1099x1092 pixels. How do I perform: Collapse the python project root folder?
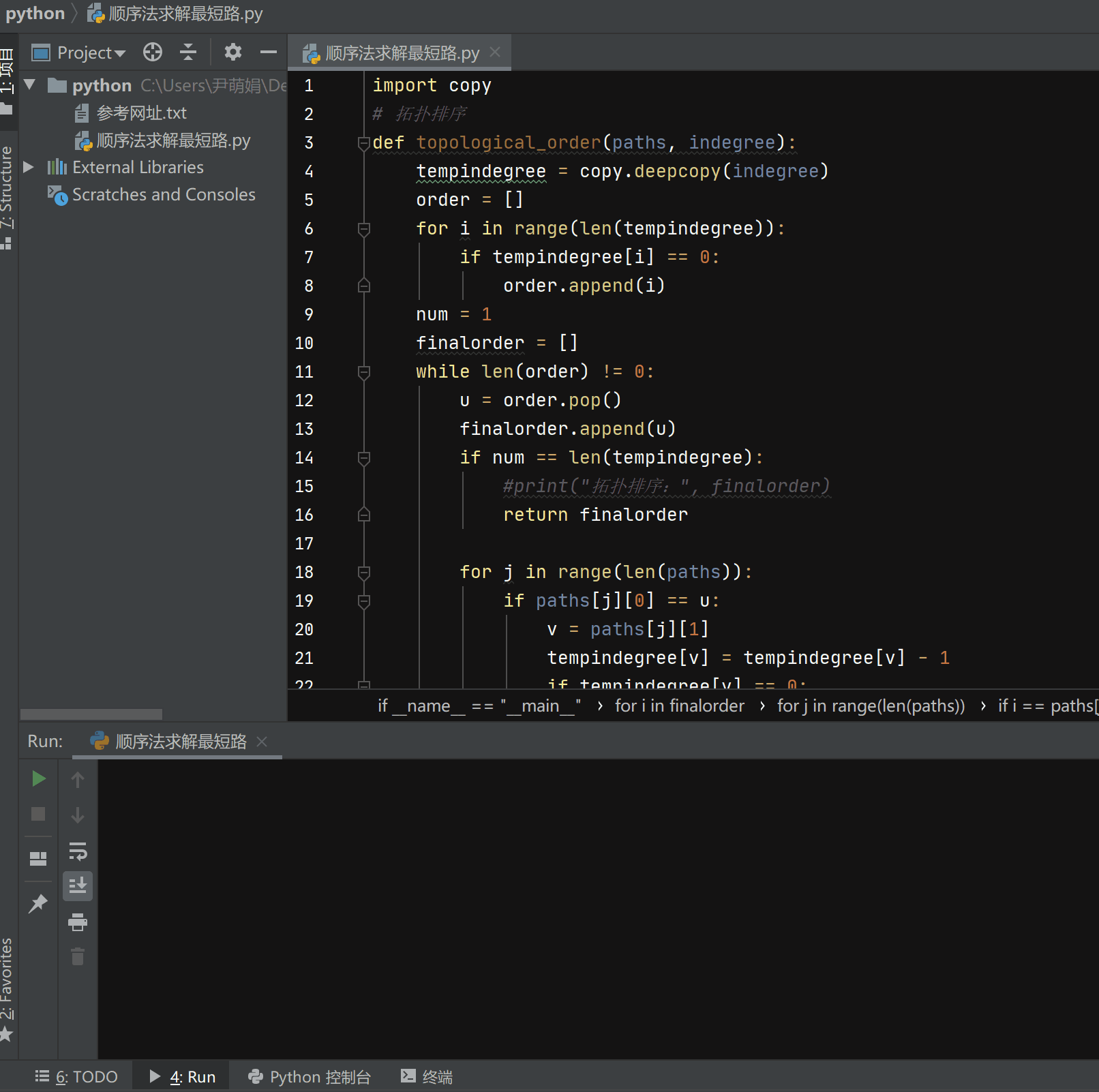click(29, 85)
